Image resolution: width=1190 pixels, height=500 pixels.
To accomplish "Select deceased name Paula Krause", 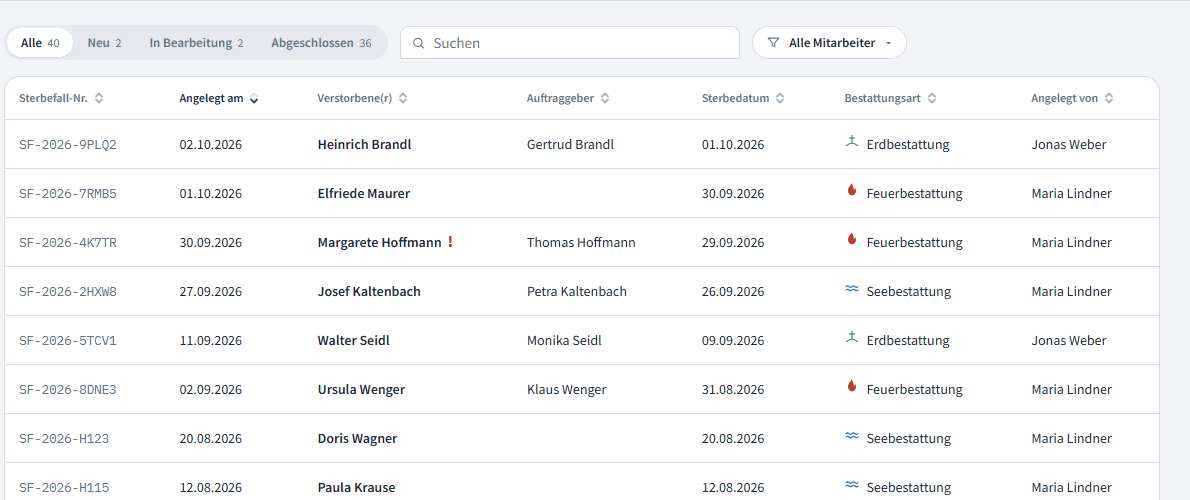I will coord(357,487).
